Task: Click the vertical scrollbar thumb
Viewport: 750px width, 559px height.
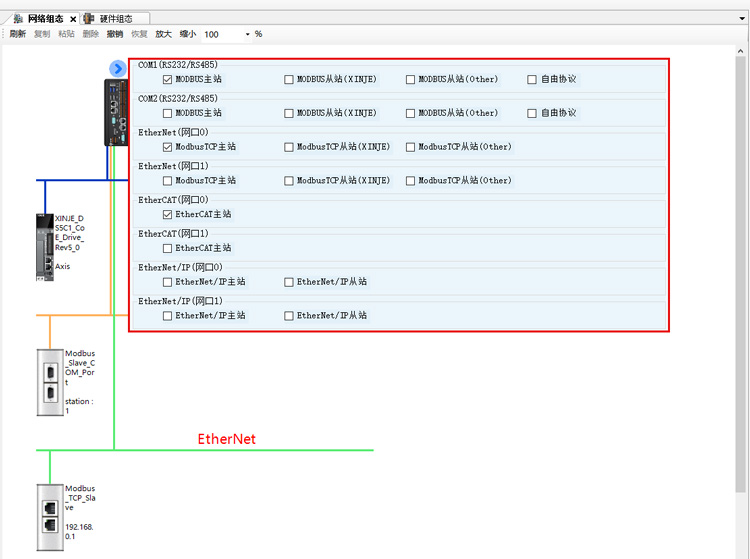Action: coord(740,274)
